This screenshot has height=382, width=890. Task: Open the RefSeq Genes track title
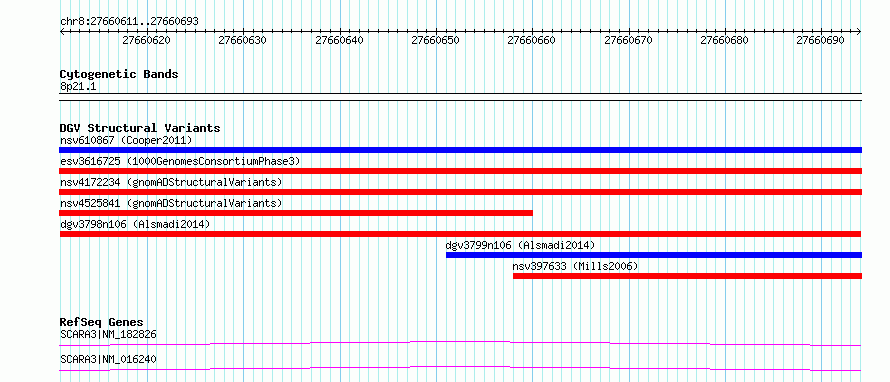[x=102, y=322]
